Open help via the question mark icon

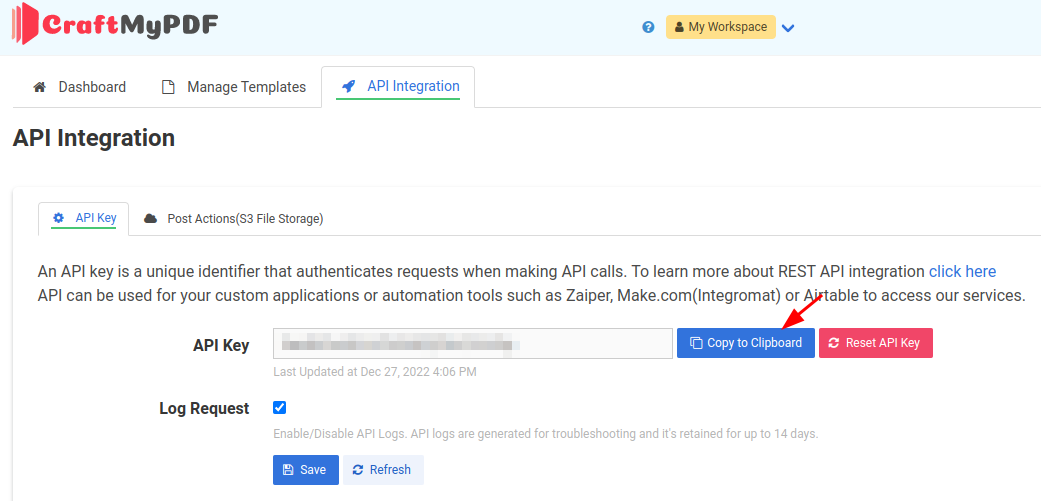tap(648, 27)
